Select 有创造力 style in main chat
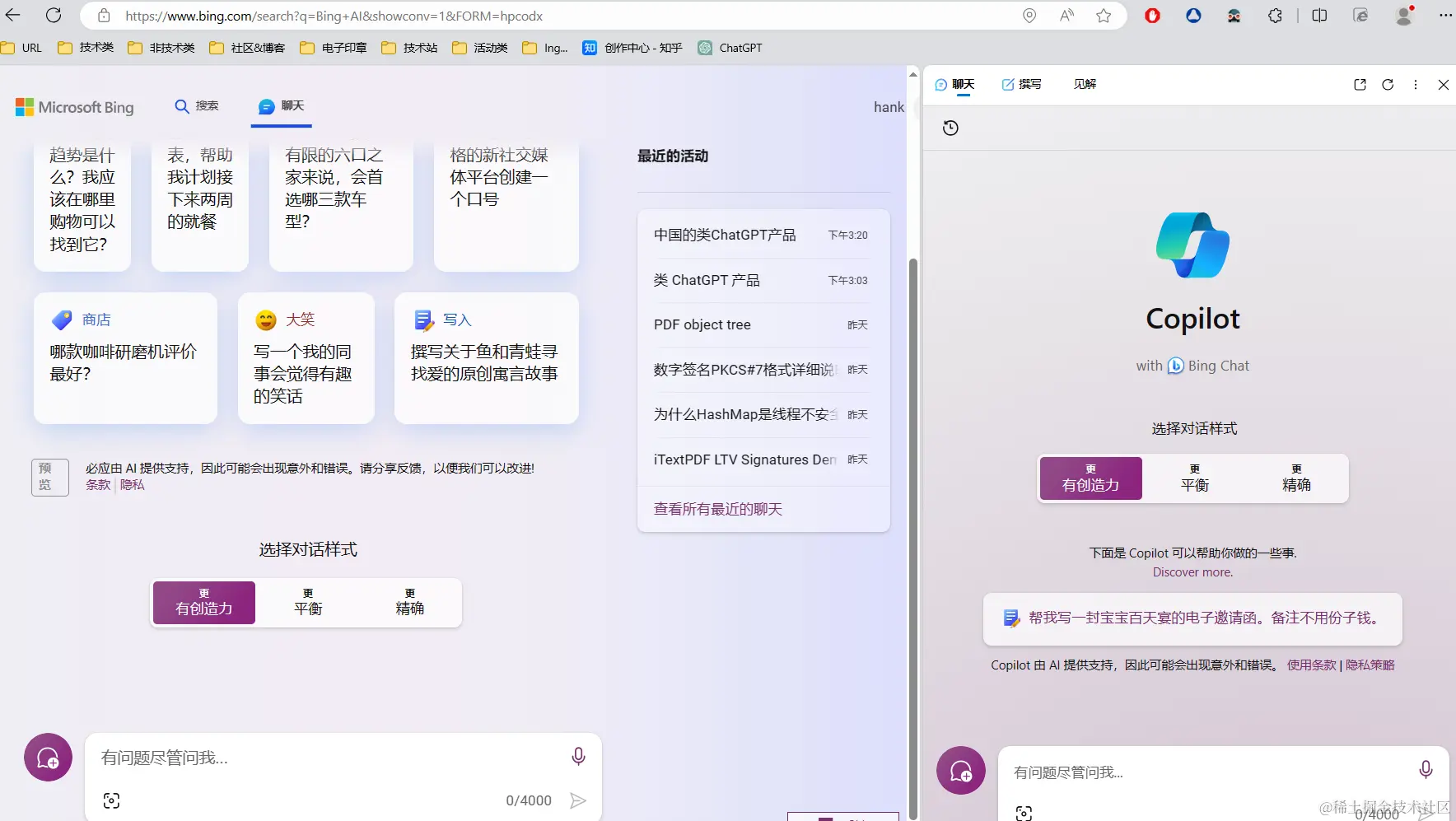 tap(204, 603)
